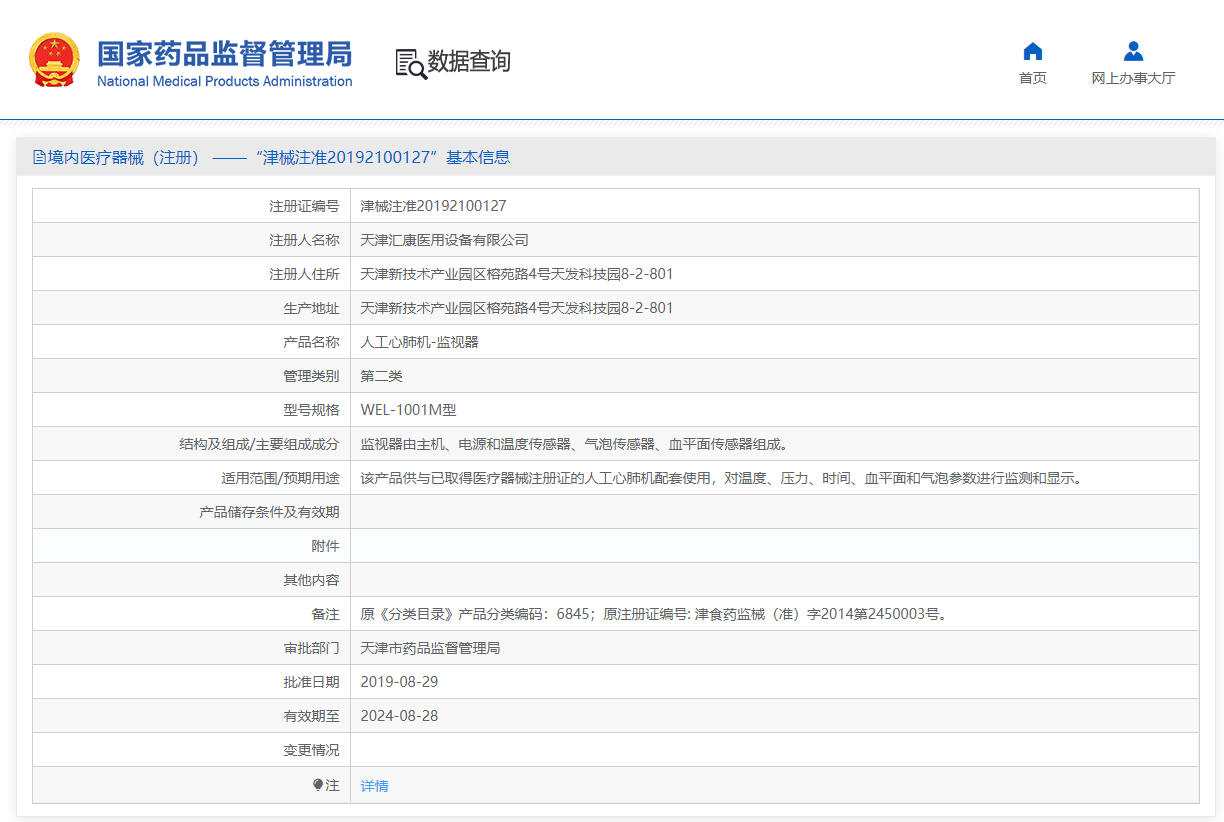Select the 津械注准20192100127 value in table
Image resolution: width=1224 pixels, height=822 pixels.
(434, 206)
